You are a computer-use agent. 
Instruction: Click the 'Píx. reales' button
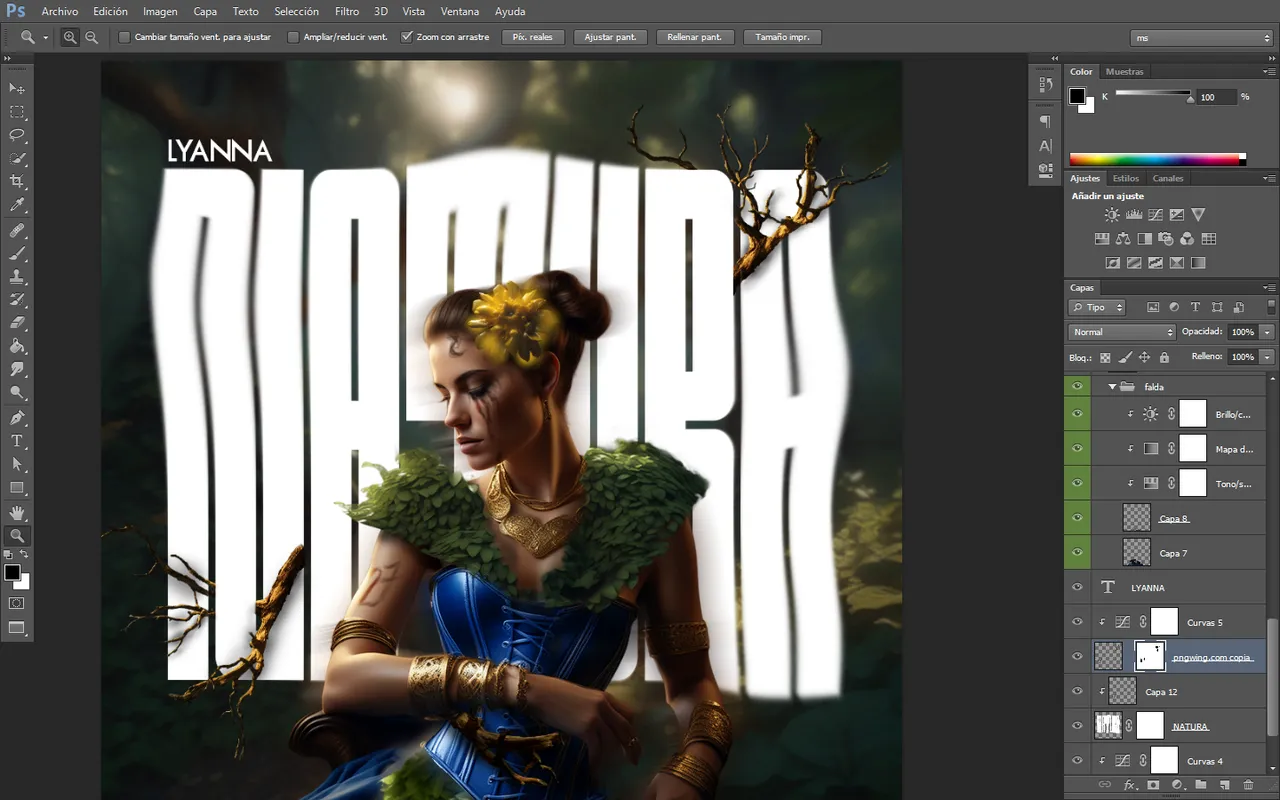[x=532, y=37]
